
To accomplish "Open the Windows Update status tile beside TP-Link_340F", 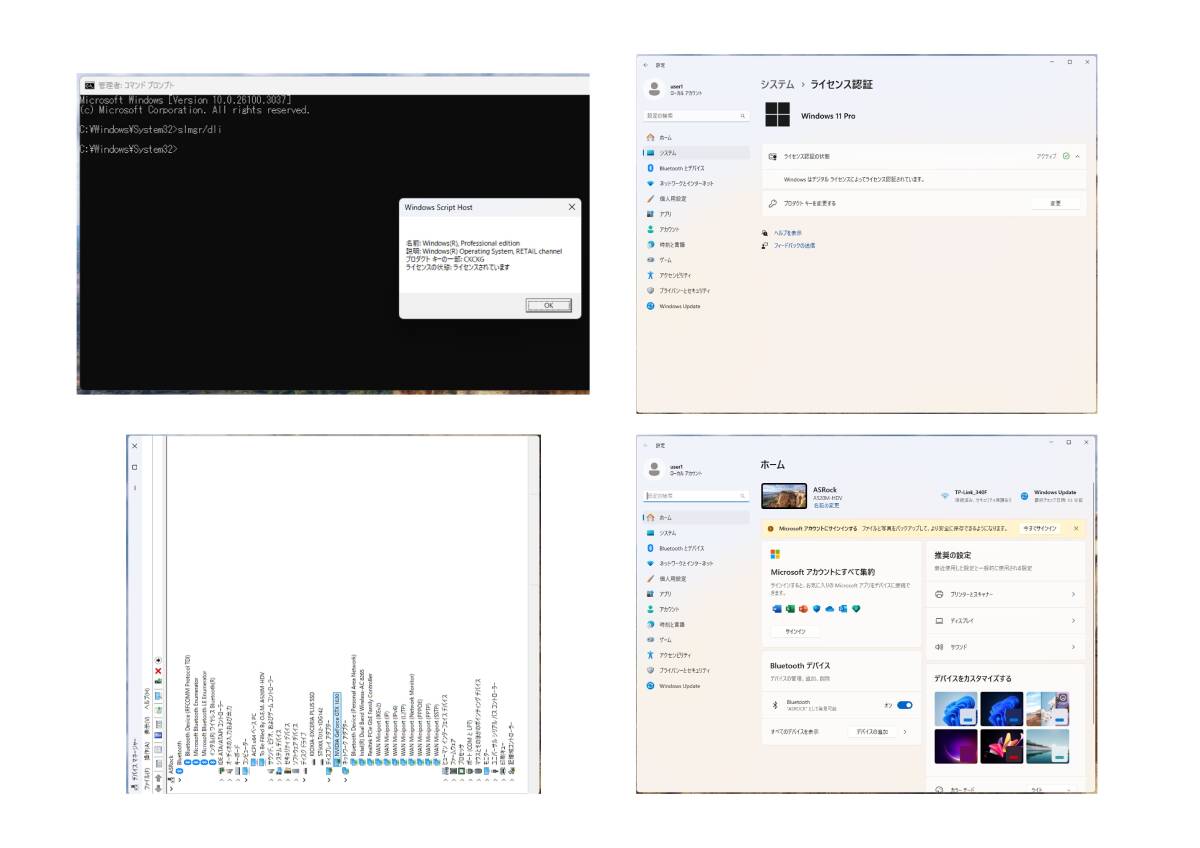I will (x=1051, y=495).
